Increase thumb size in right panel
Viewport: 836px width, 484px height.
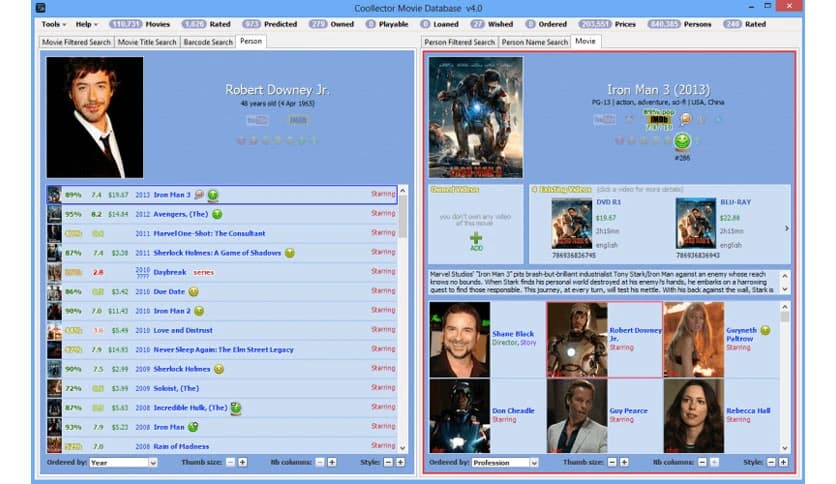pos(624,462)
